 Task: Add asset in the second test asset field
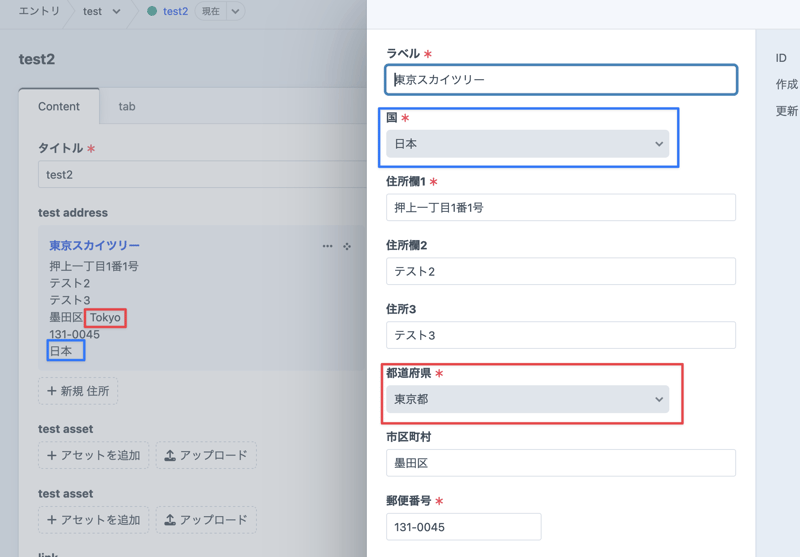(94, 520)
